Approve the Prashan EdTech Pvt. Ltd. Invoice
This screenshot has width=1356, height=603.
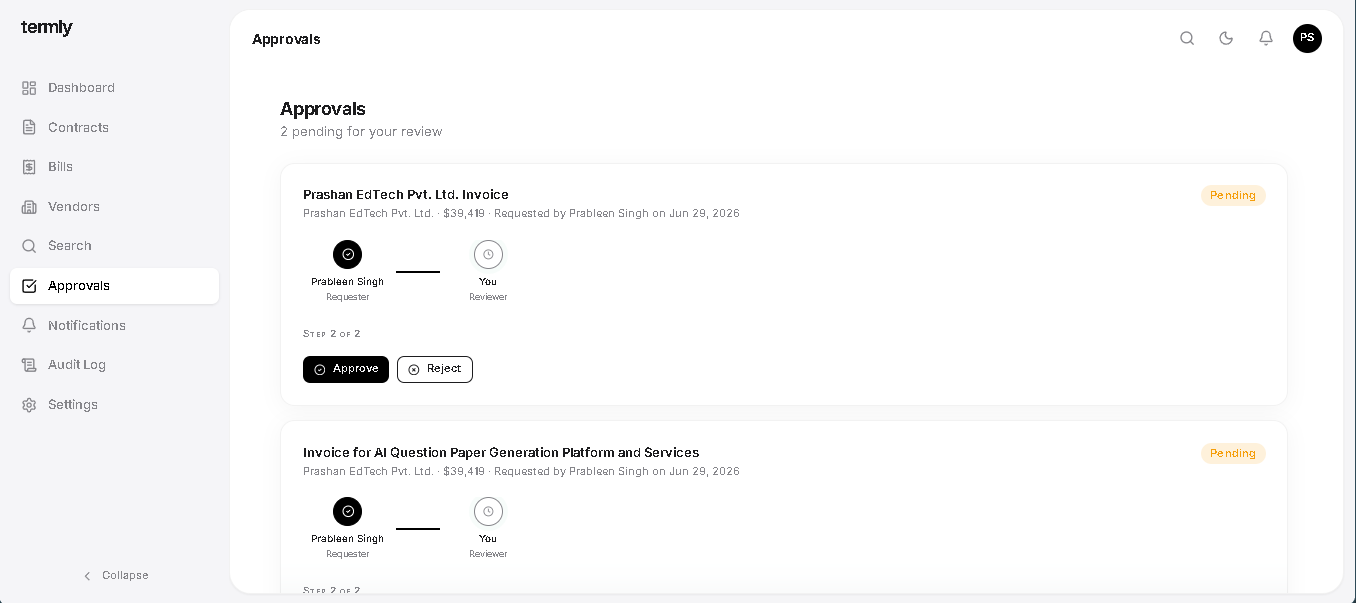346,369
